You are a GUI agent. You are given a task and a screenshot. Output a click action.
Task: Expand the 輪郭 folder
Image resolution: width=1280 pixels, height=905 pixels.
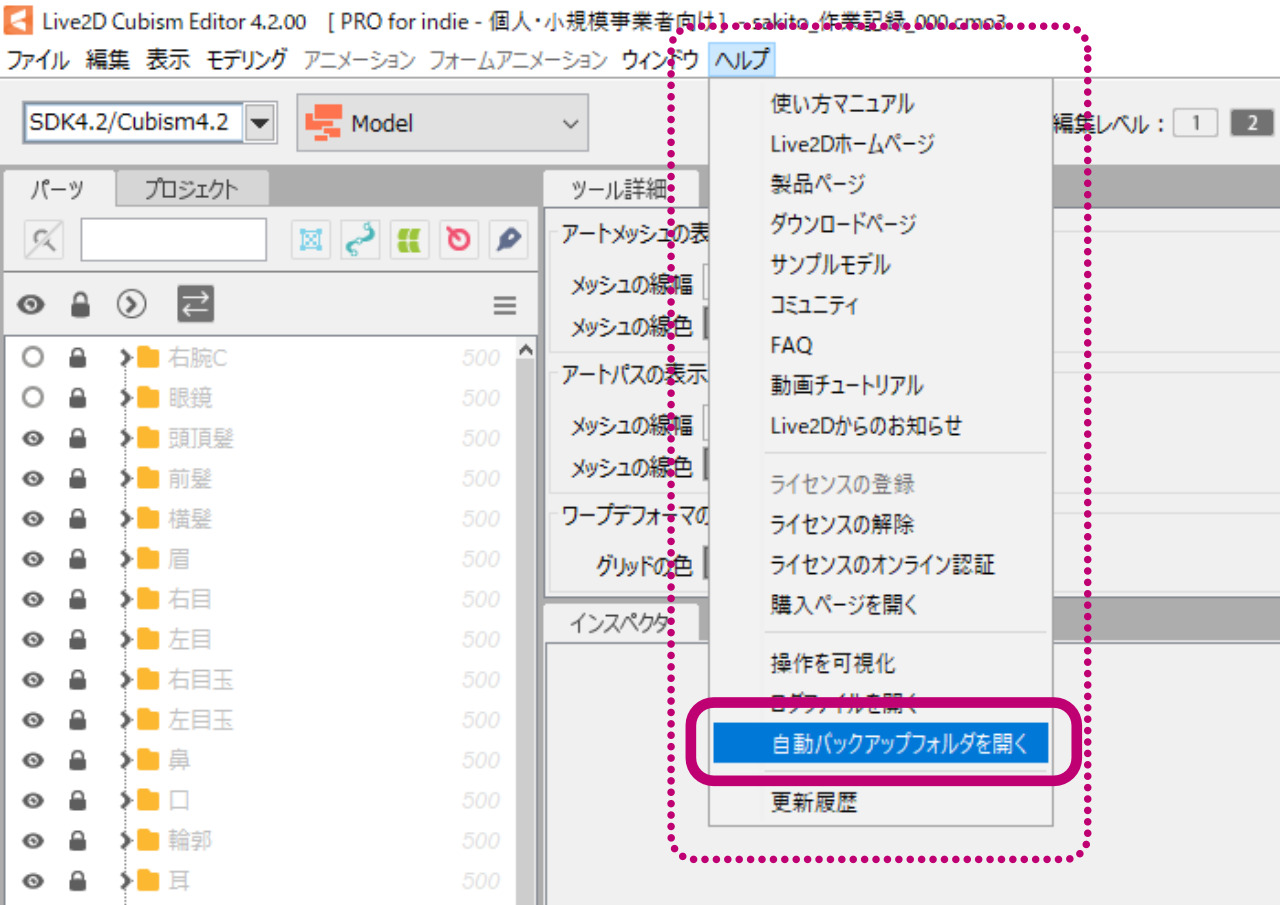point(126,841)
